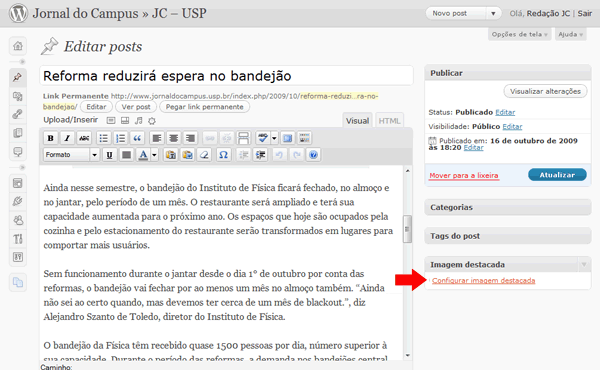This screenshot has width=600, height=370.
Task: Click the editor scrollbar down arrow
Action: (408, 355)
